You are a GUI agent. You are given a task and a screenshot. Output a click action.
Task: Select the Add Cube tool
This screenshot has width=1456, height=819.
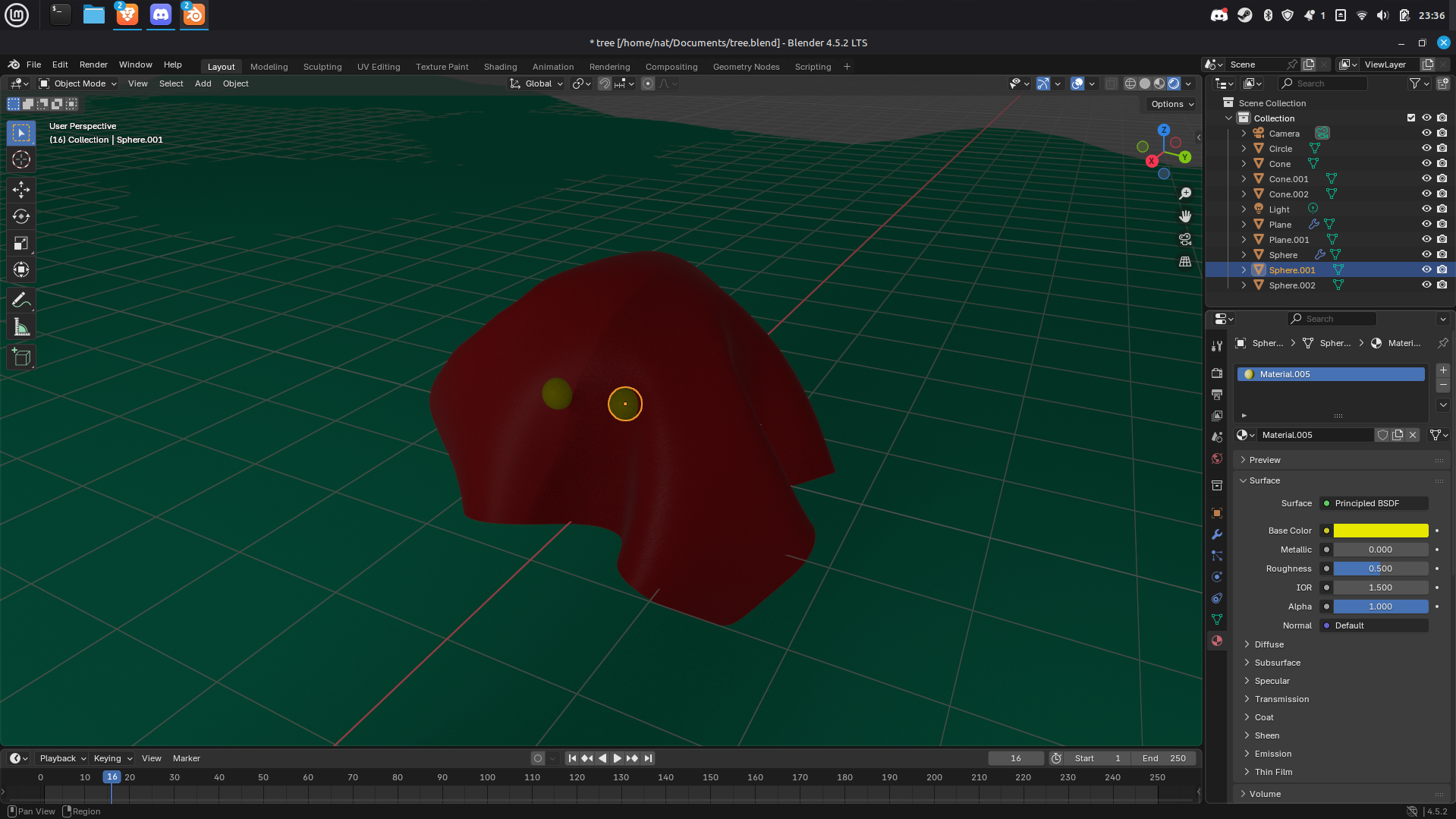(x=21, y=358)
